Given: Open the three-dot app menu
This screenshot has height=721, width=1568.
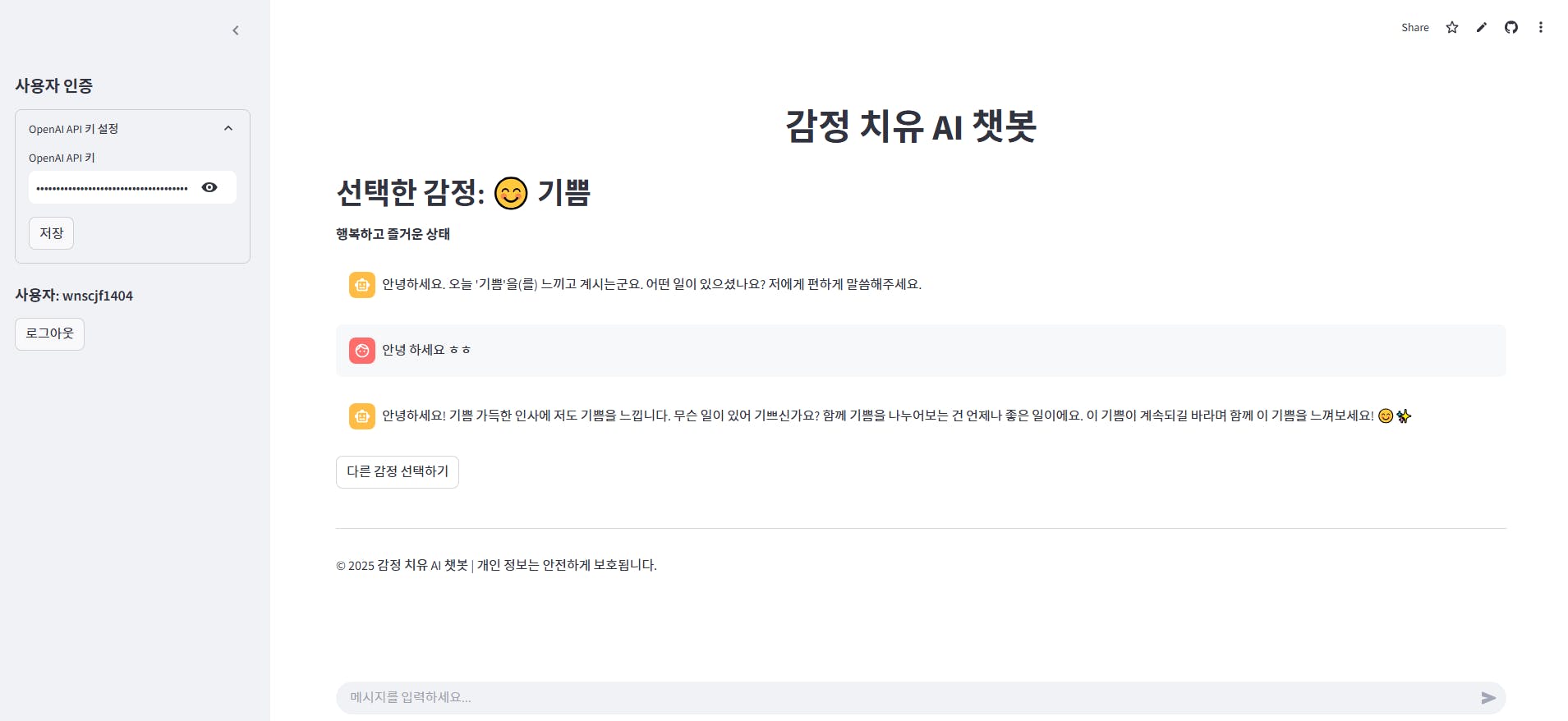Looking at the screenshot, I should tap(1541, 27).
